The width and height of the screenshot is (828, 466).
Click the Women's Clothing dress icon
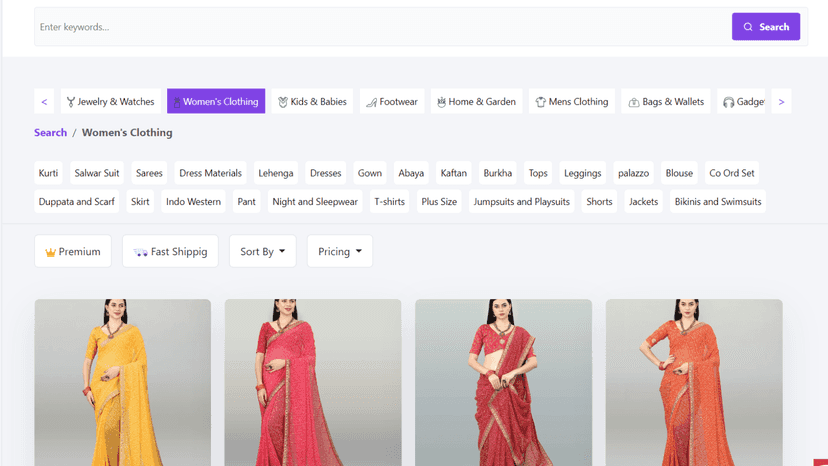click(177, 102)
